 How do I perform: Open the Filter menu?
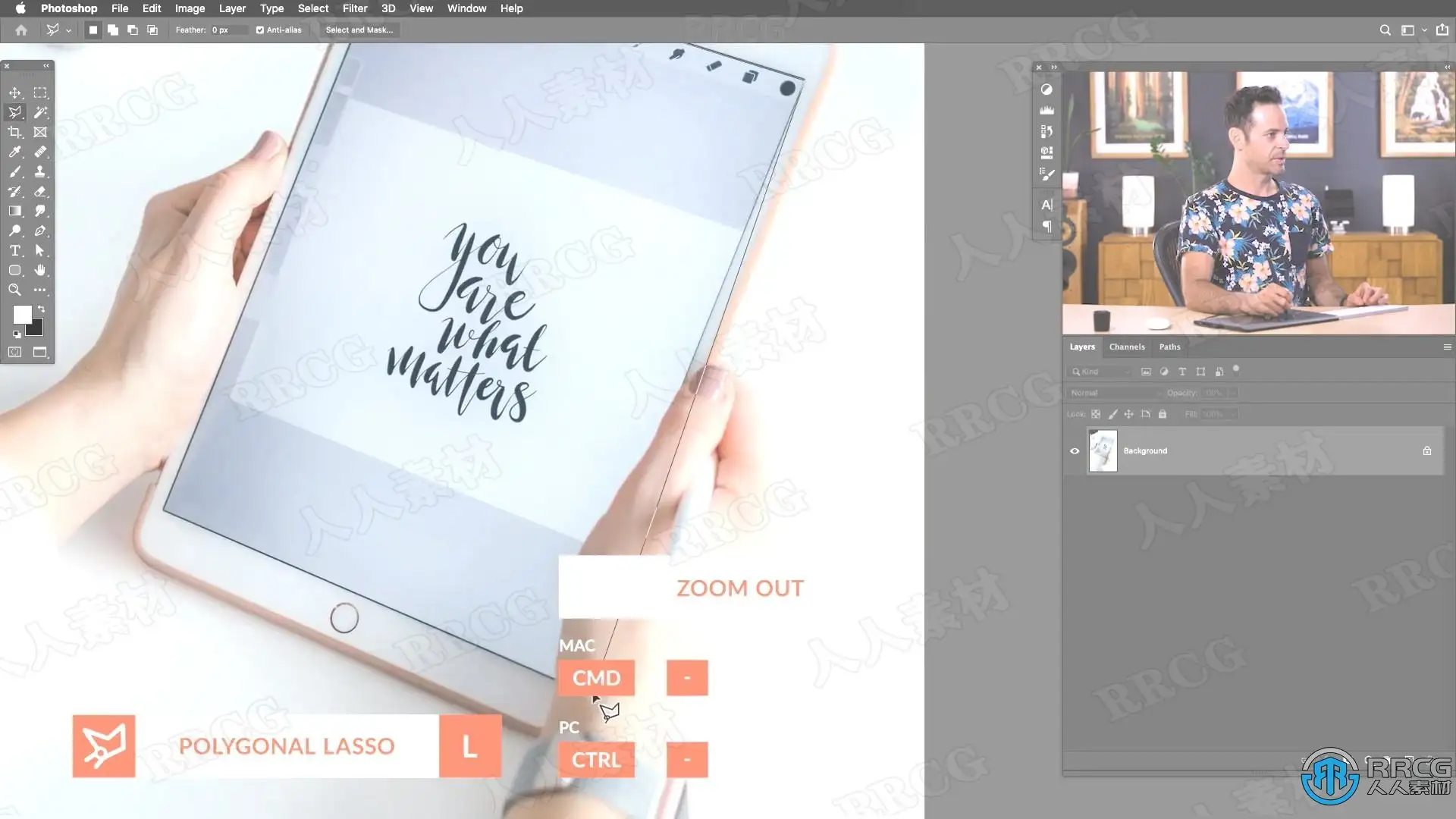point(354,8)
